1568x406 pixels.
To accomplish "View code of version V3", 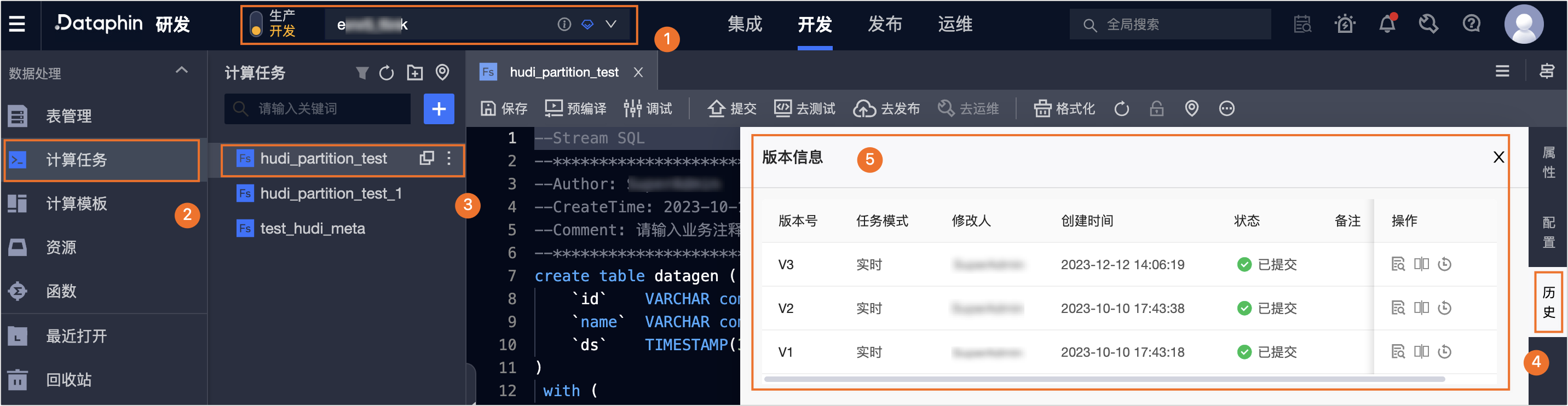I will [1398, 264].
